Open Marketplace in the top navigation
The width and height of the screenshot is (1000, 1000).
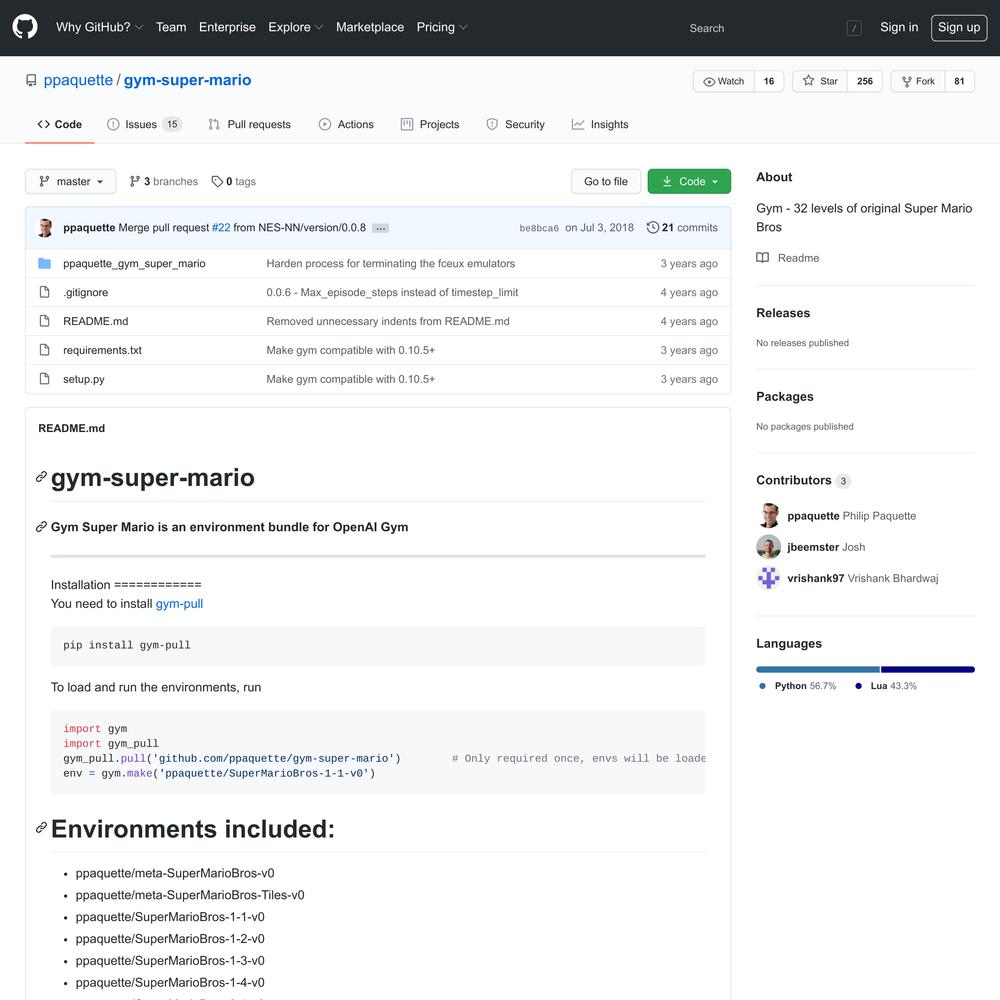click(370, 27)
